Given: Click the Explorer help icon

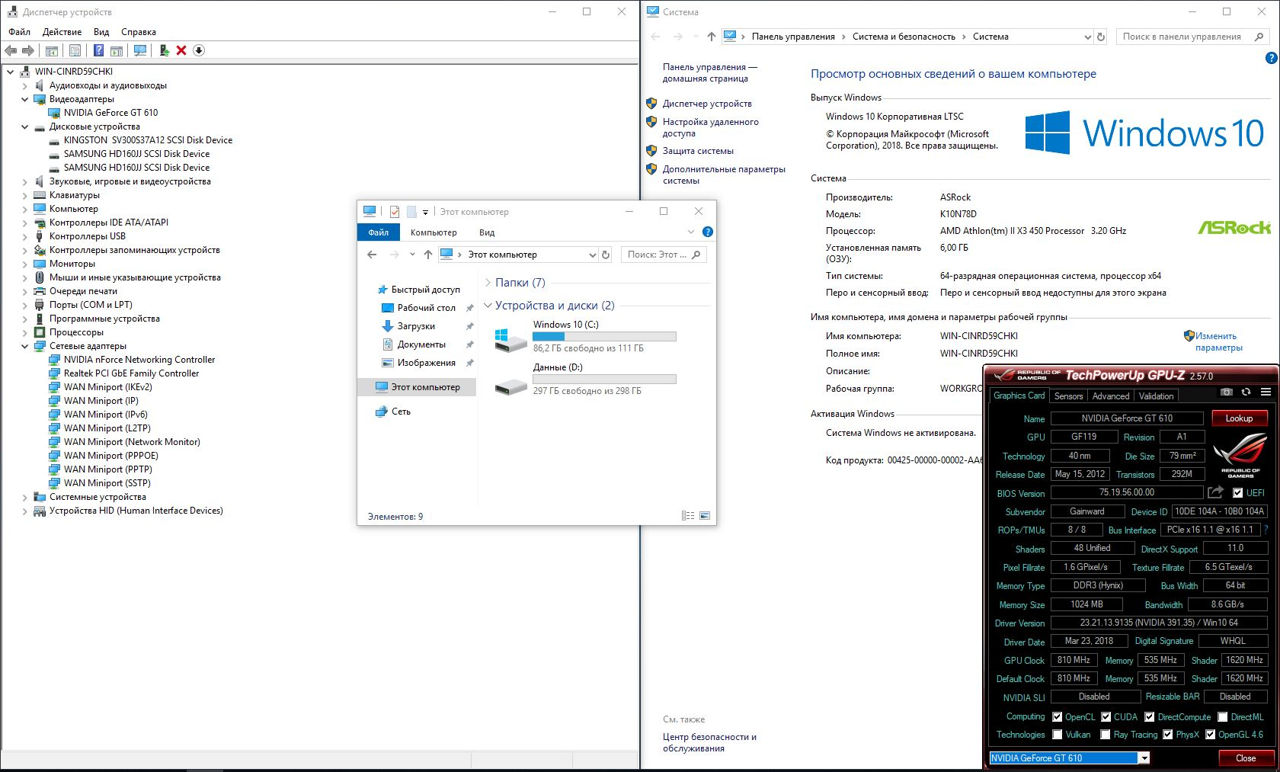Looking at the screenshot, I should 708,232.
